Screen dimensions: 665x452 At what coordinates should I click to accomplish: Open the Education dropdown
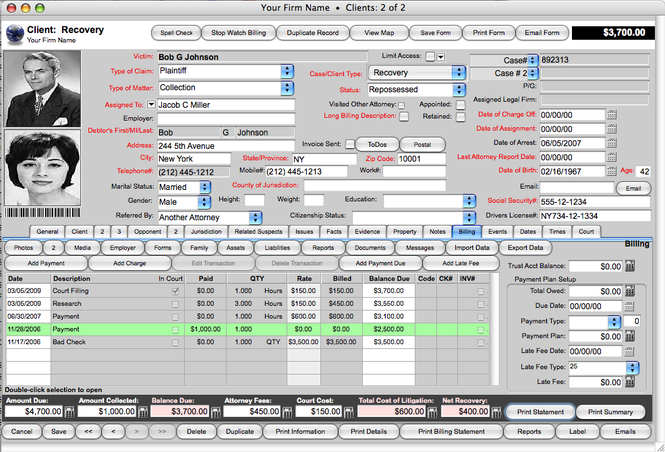pyautogui.click(x=469, y=201)
